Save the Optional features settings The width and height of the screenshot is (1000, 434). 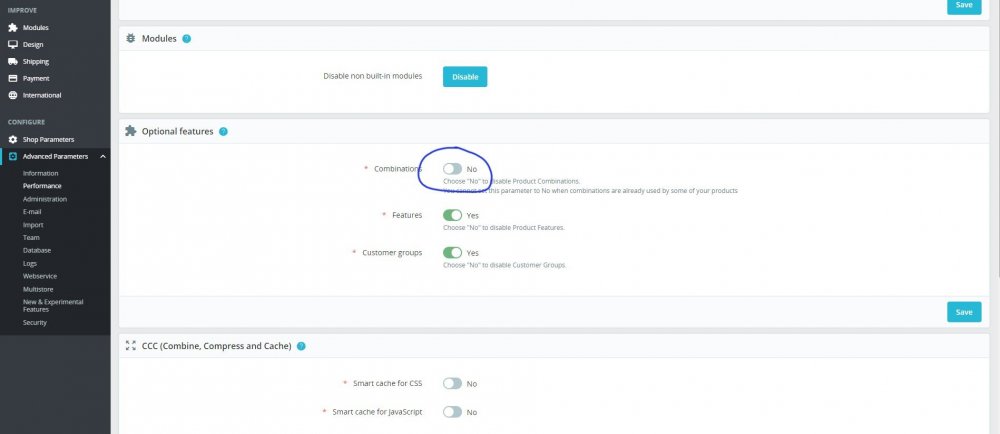(964, 312)
